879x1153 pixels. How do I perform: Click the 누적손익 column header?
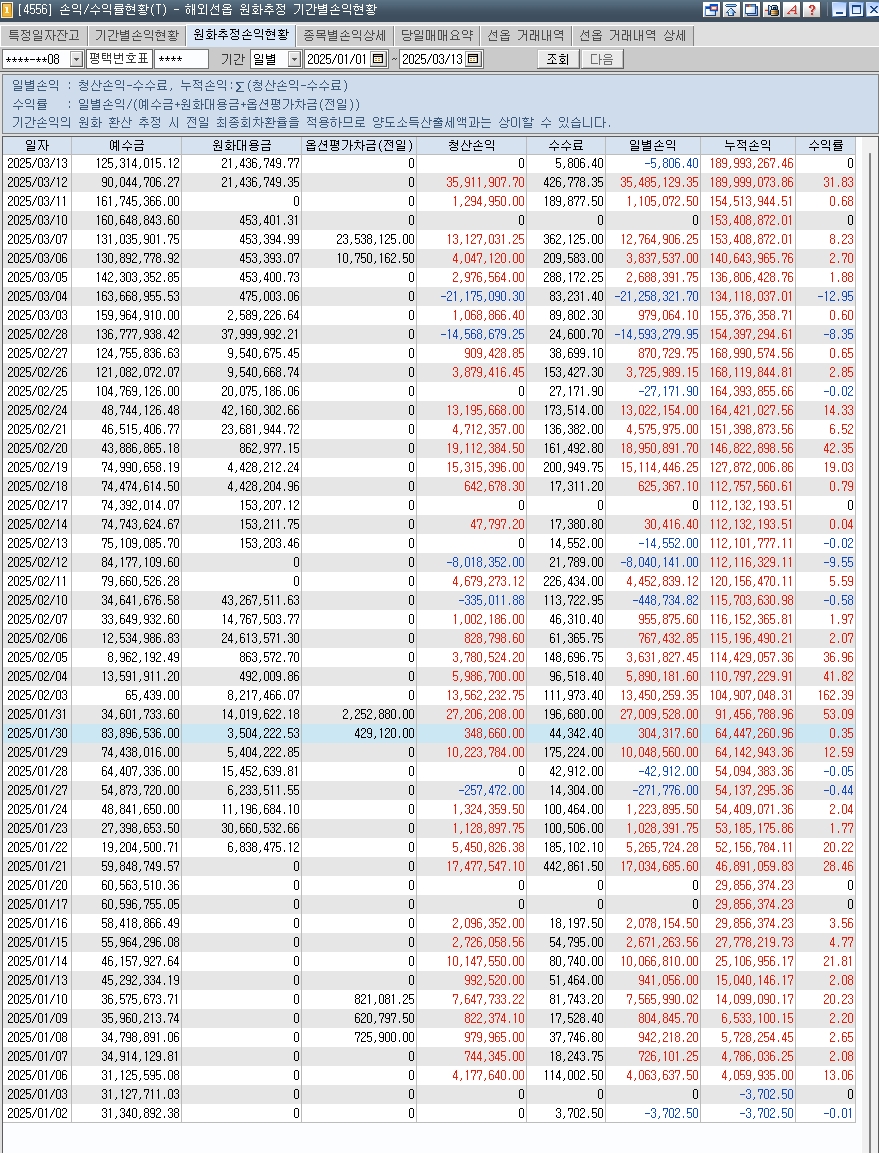747,146
